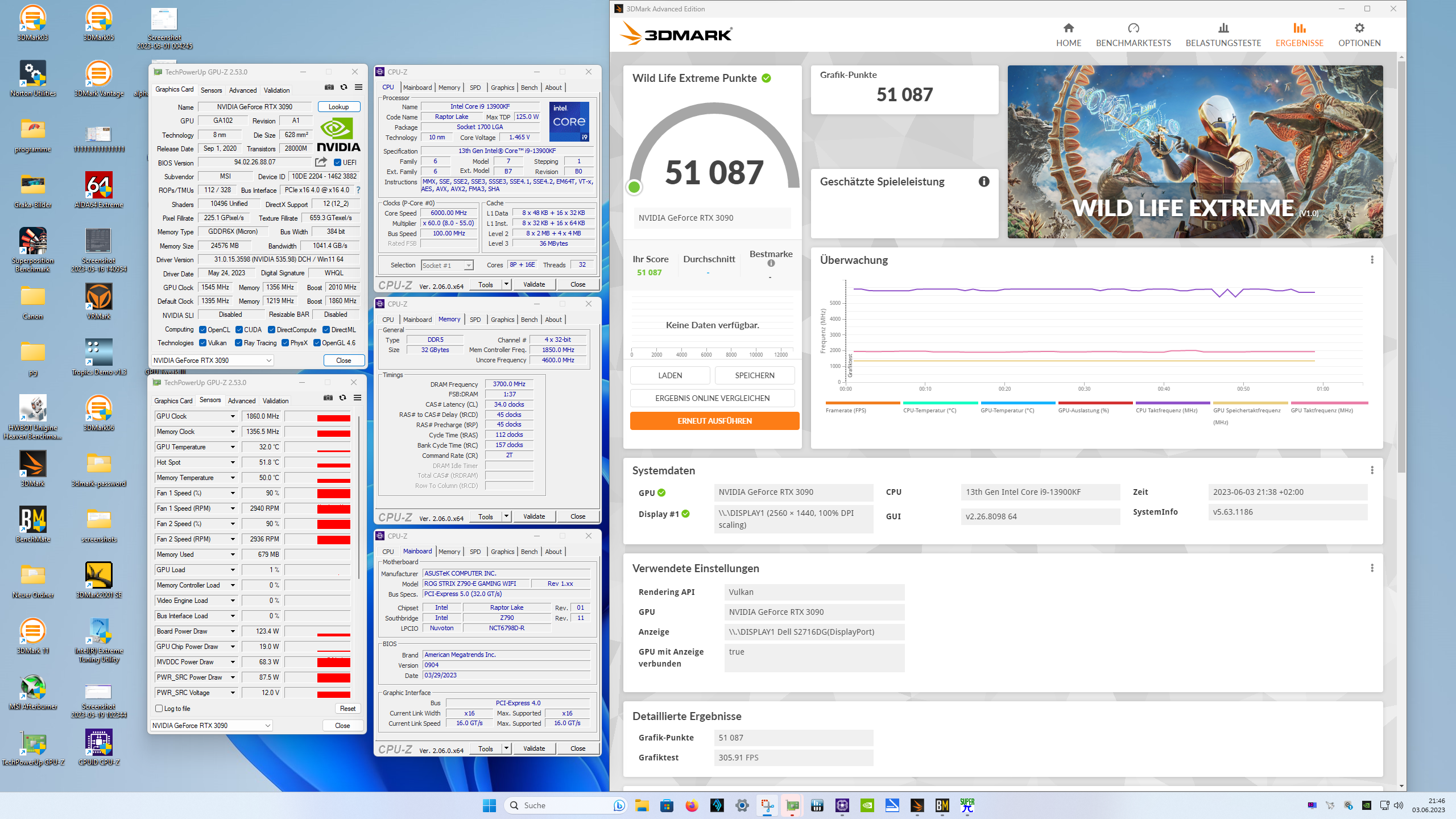
Task: Open the BenchMate desktop shortcut
Action: click(x=33, y=524)
